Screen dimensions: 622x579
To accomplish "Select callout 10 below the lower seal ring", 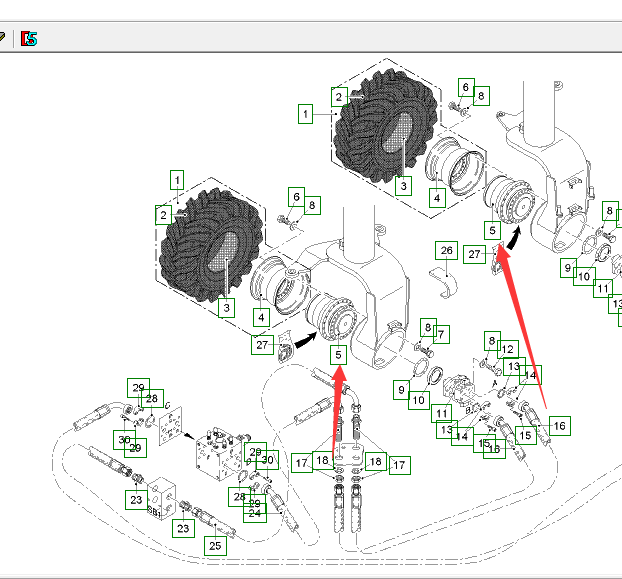I will 419,400.
